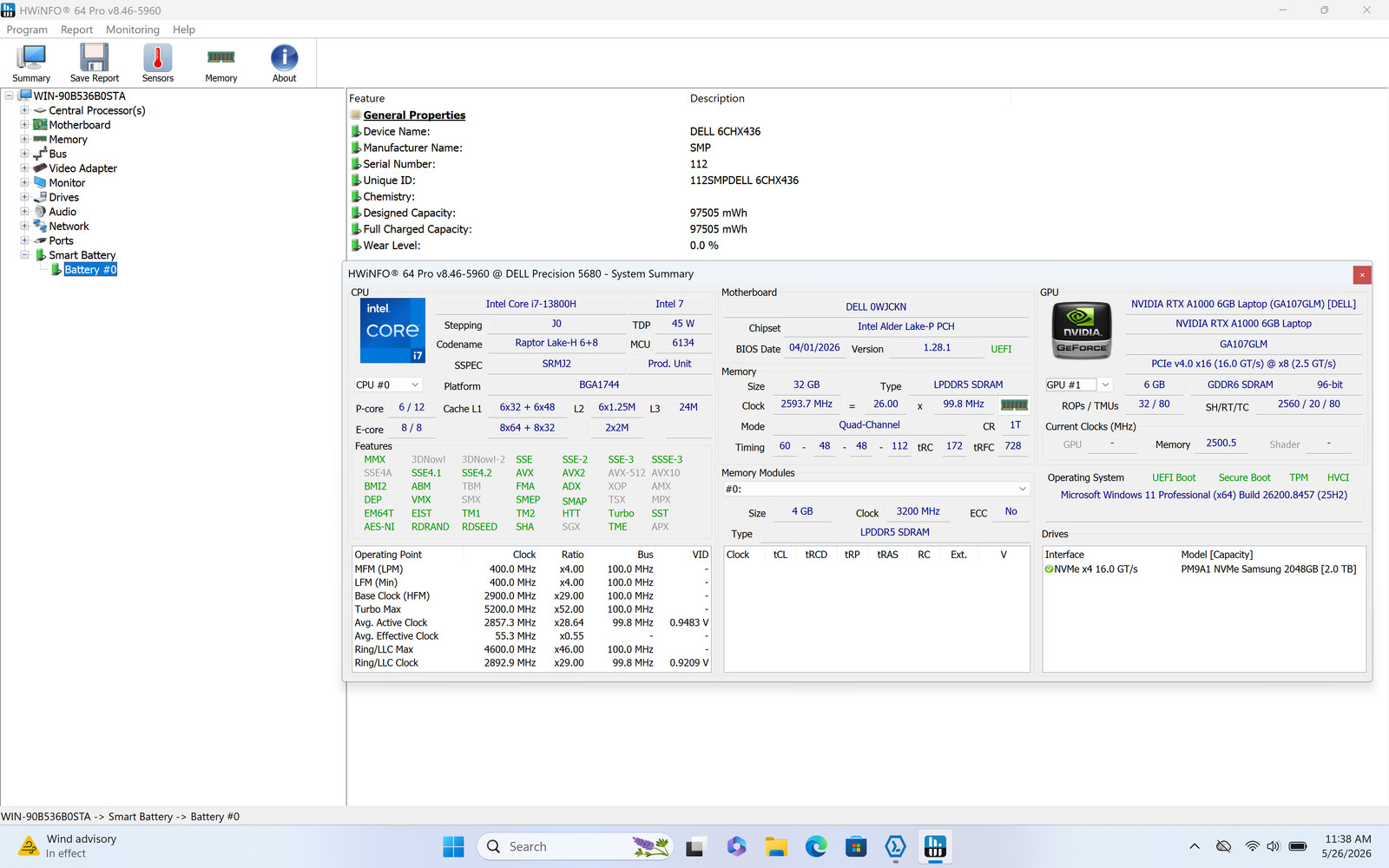The width and height of the screenshot is (1389, 868).
Task: Click the Intel Core i7 logo
Action: pos(392,331)
